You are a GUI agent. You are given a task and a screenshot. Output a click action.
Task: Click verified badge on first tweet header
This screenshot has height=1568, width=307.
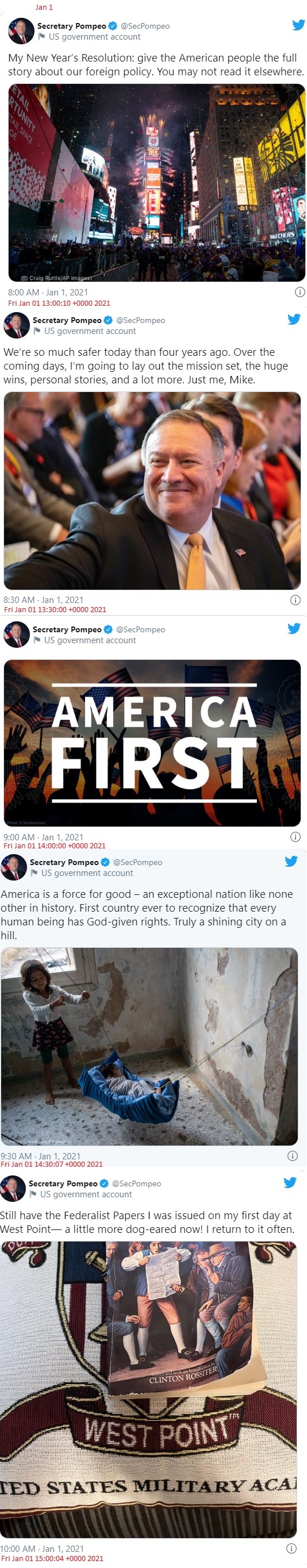(112, 26)
